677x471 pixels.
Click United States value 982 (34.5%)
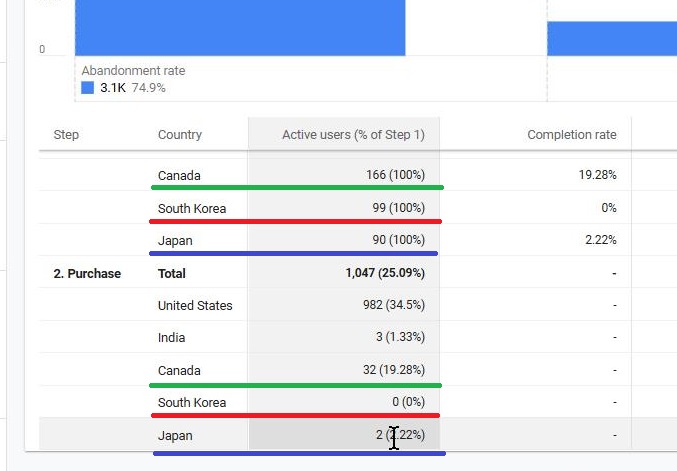[394, 305]
